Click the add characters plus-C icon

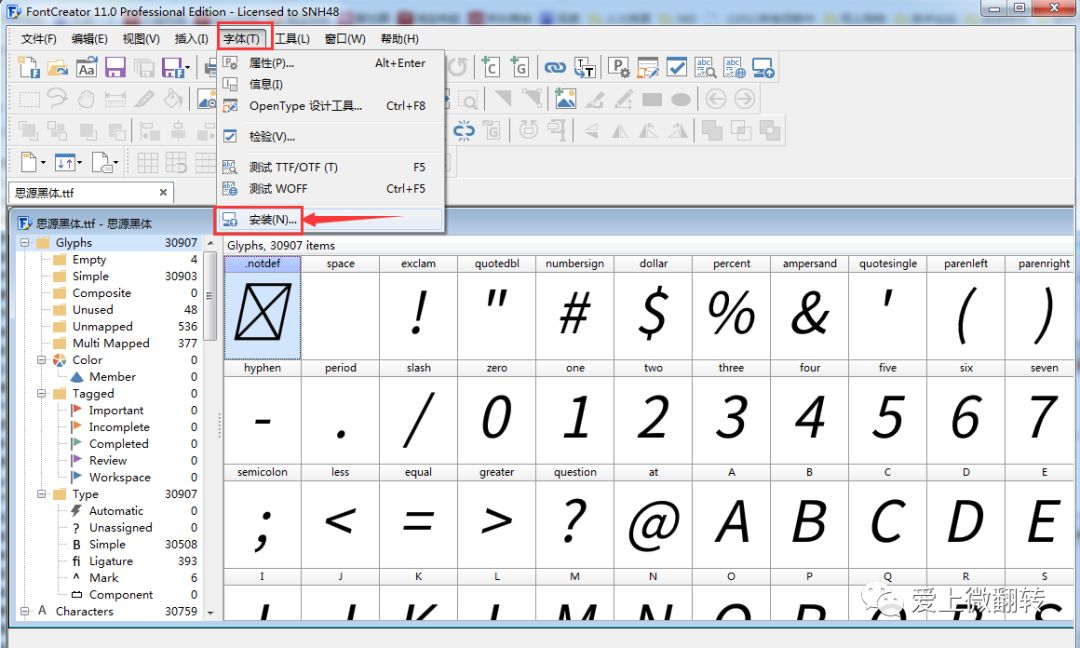coord(490,67)
